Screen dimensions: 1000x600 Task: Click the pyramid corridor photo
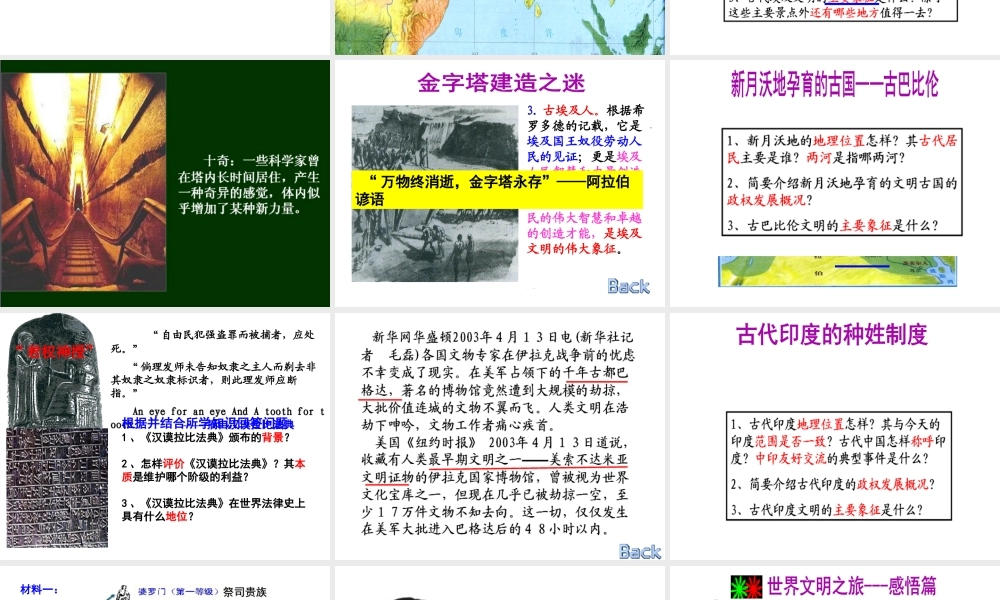tap(84, 182)
